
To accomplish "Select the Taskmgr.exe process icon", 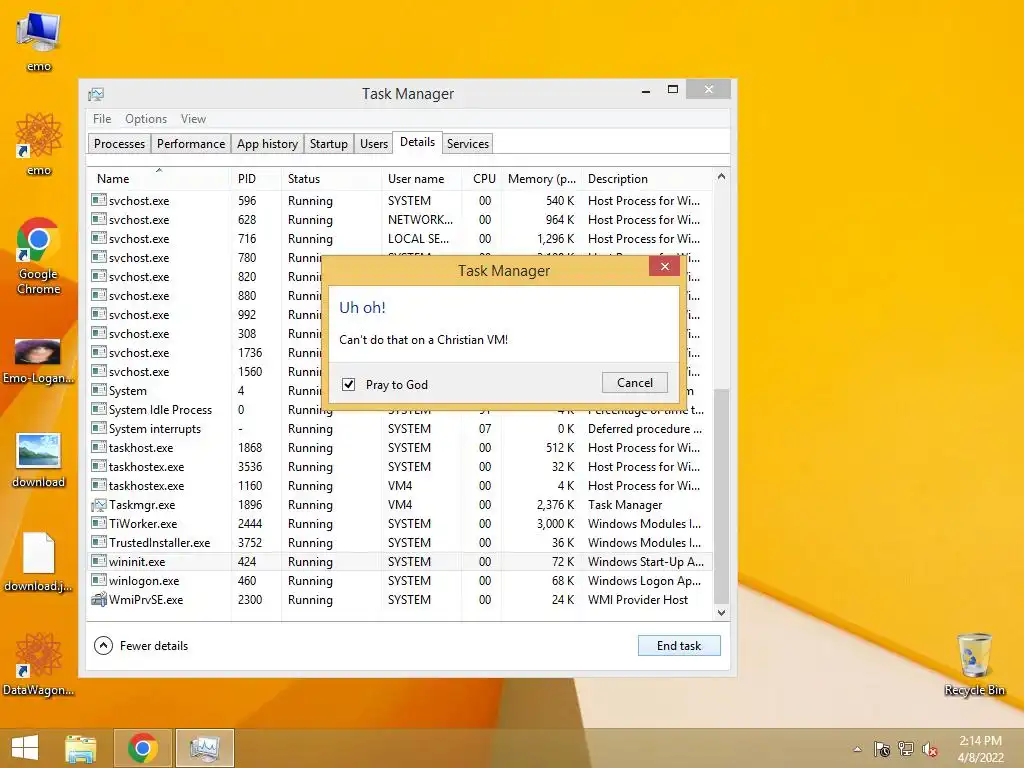I will click(99, 505).
